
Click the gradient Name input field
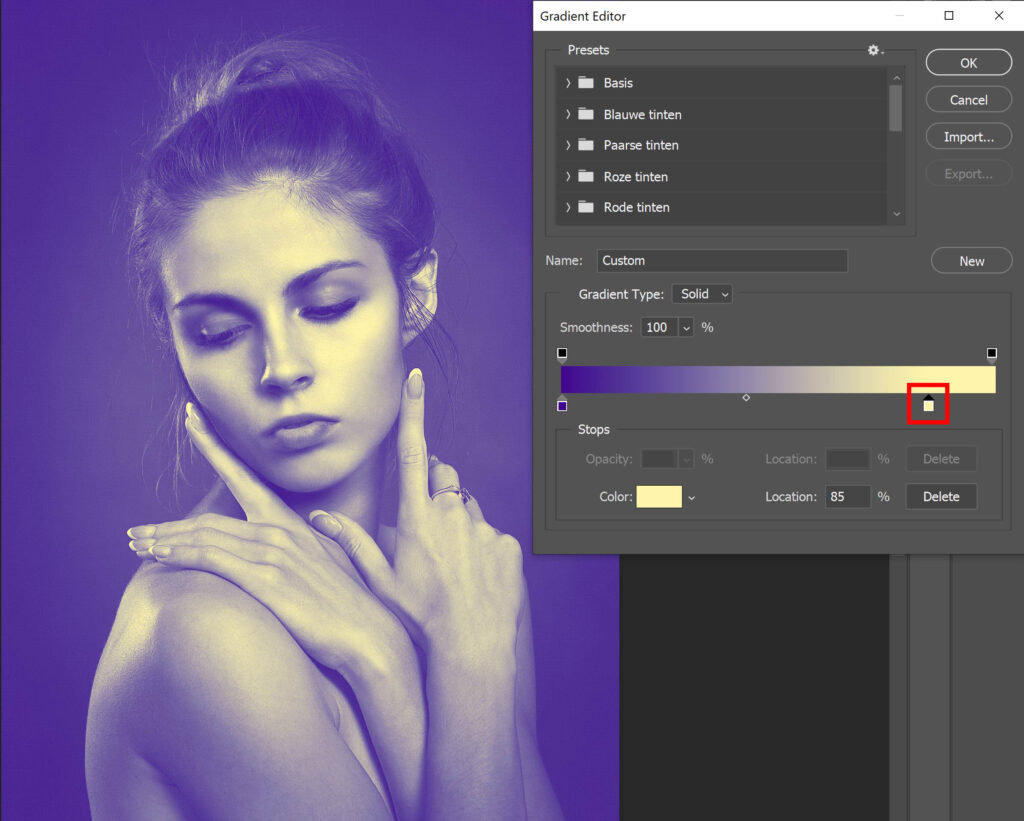coord(722,261)
